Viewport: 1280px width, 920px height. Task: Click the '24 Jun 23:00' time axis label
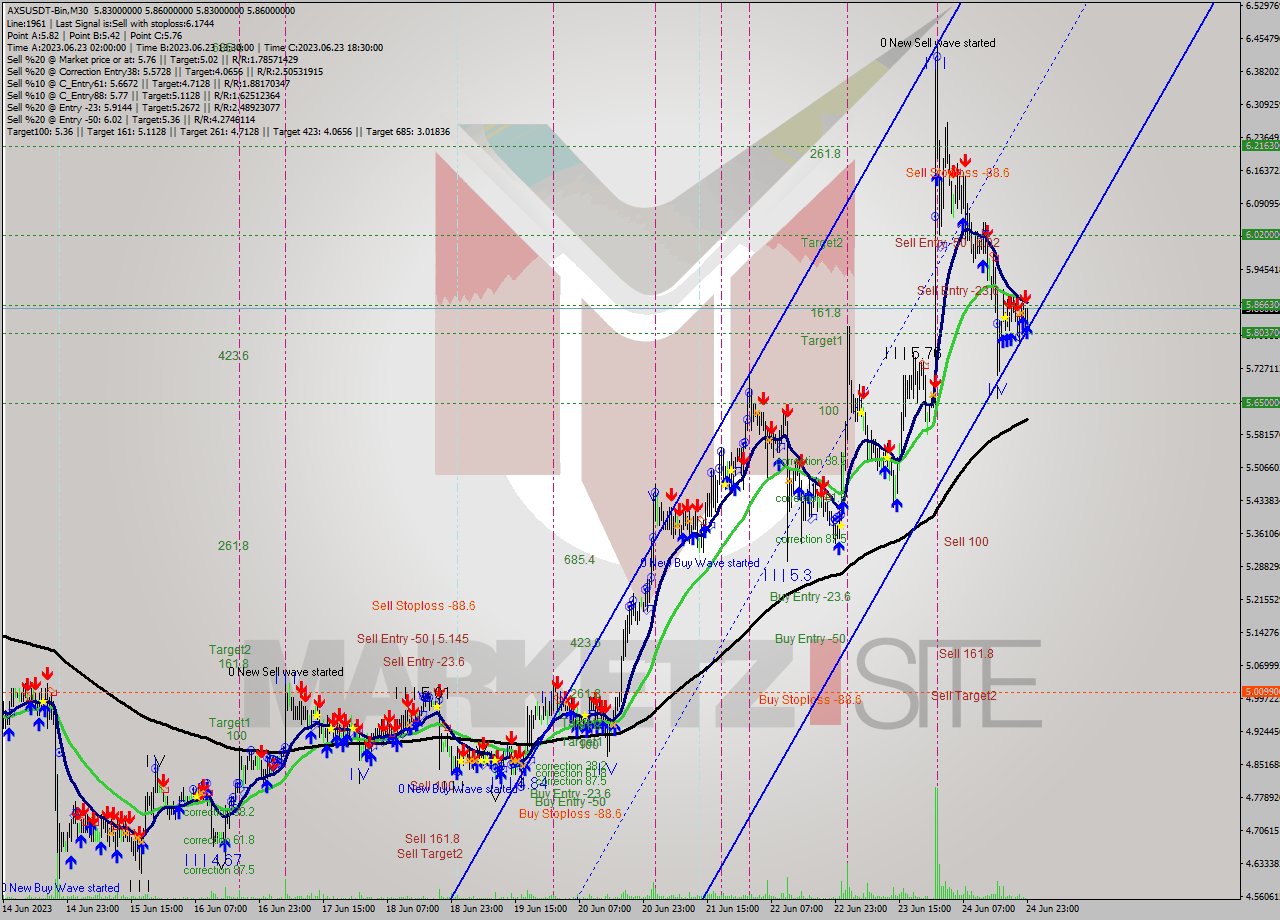(x=1052, y=909)
